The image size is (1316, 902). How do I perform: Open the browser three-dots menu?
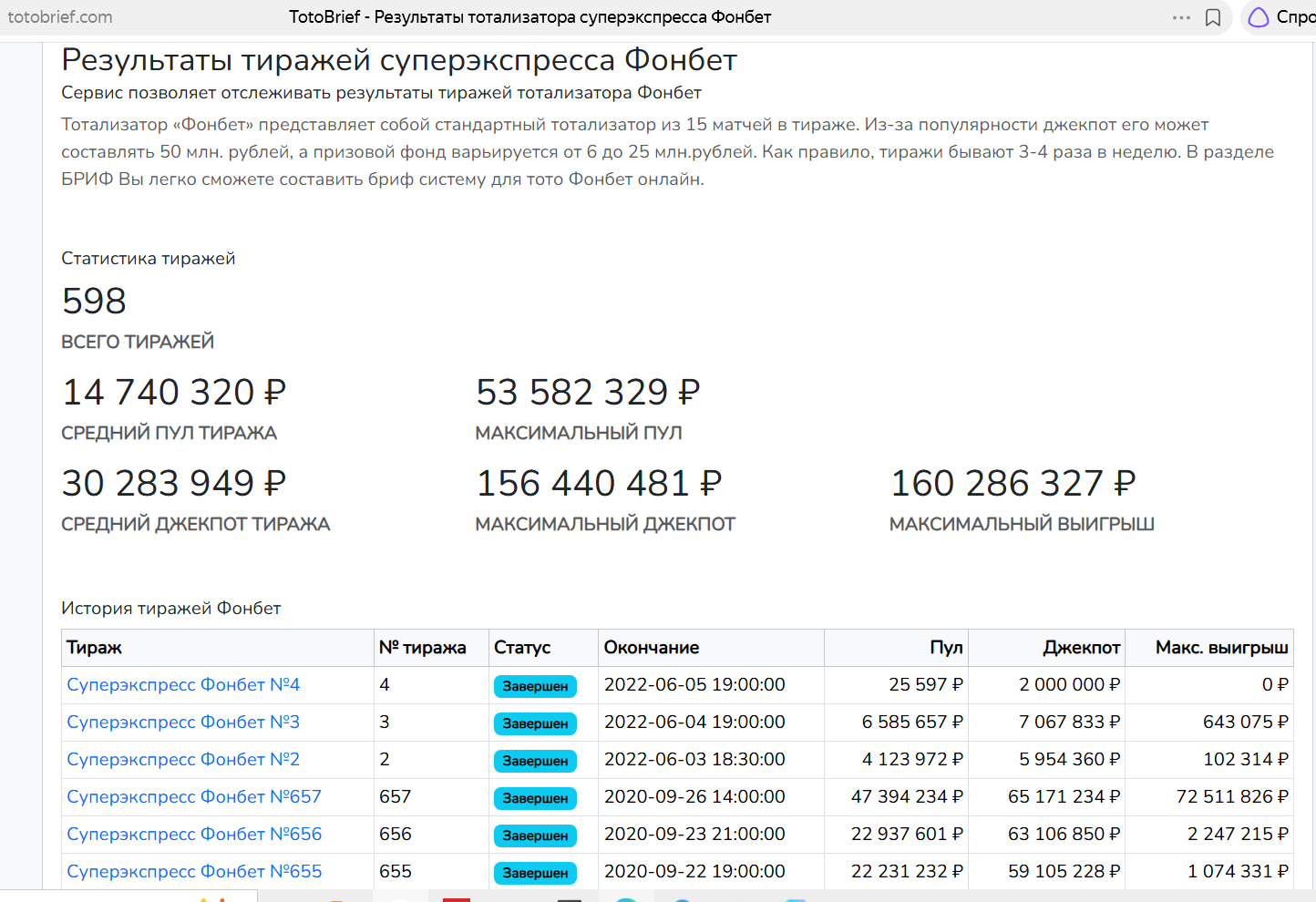pos(1181,17)
